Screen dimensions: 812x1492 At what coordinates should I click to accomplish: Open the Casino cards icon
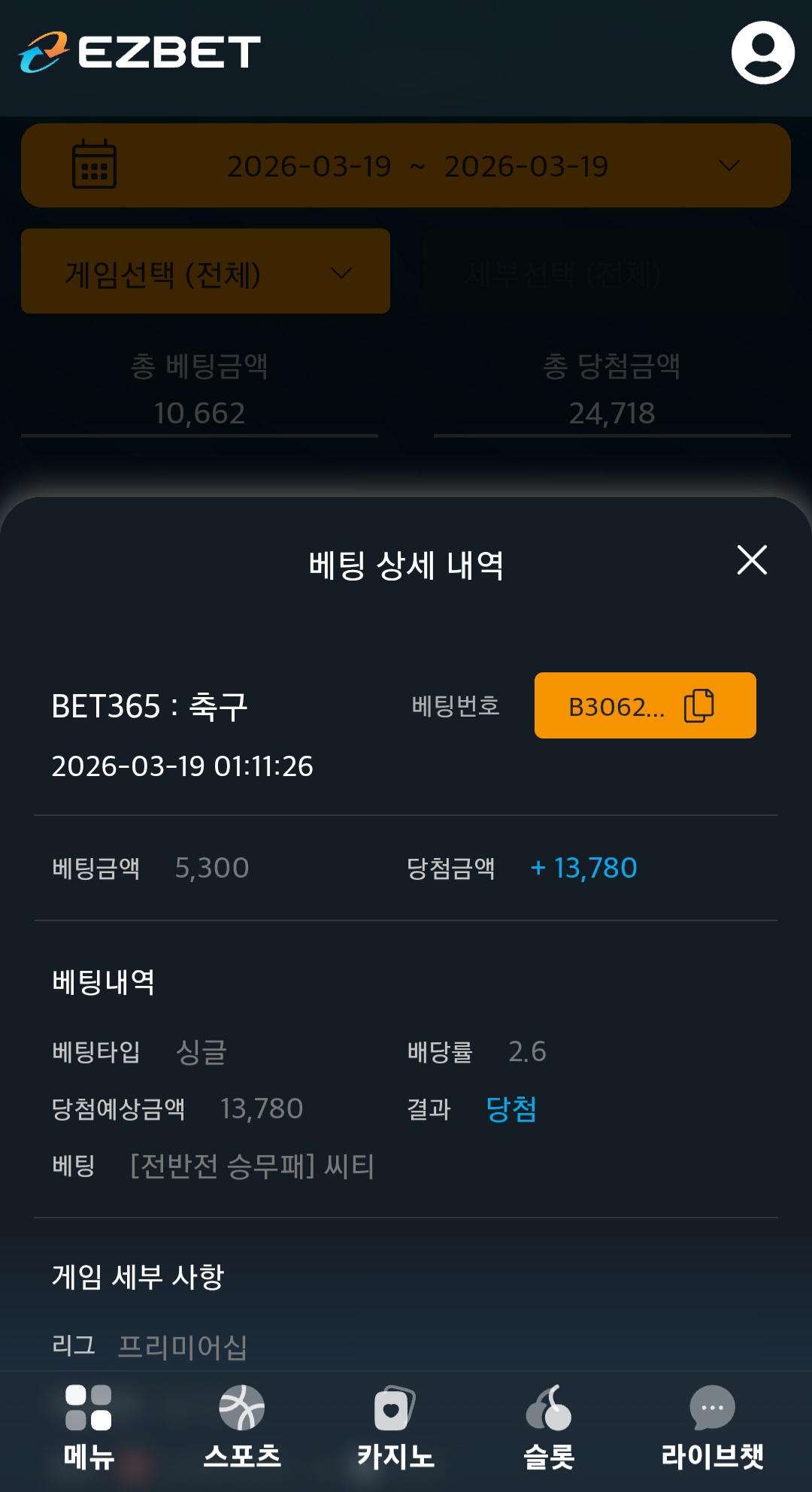[x=395, y=1407]
